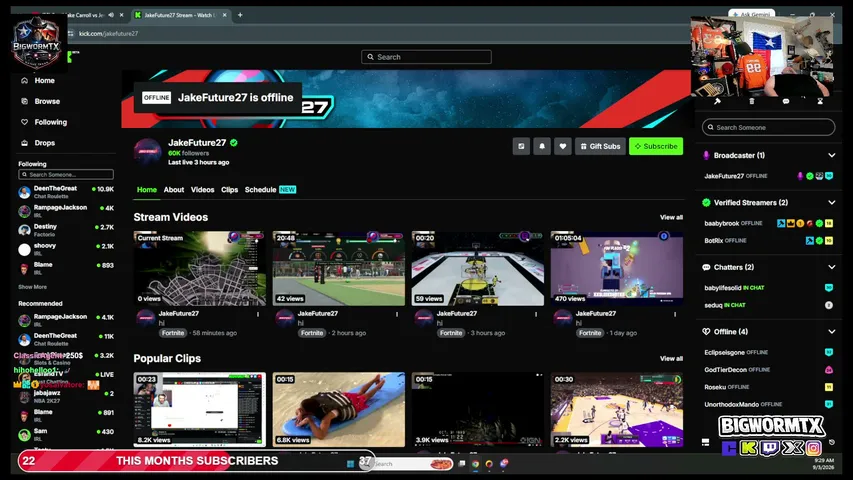Open the 2.2K views basketball clip
The width and height of the screenshot is (853, 480).
pos(616,409)
